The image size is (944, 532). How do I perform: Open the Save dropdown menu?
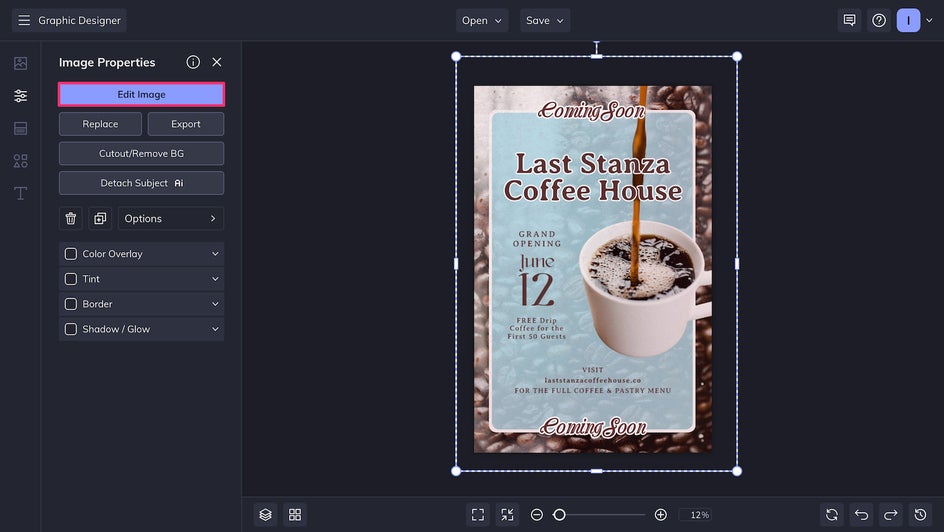[x=545, y=20]
